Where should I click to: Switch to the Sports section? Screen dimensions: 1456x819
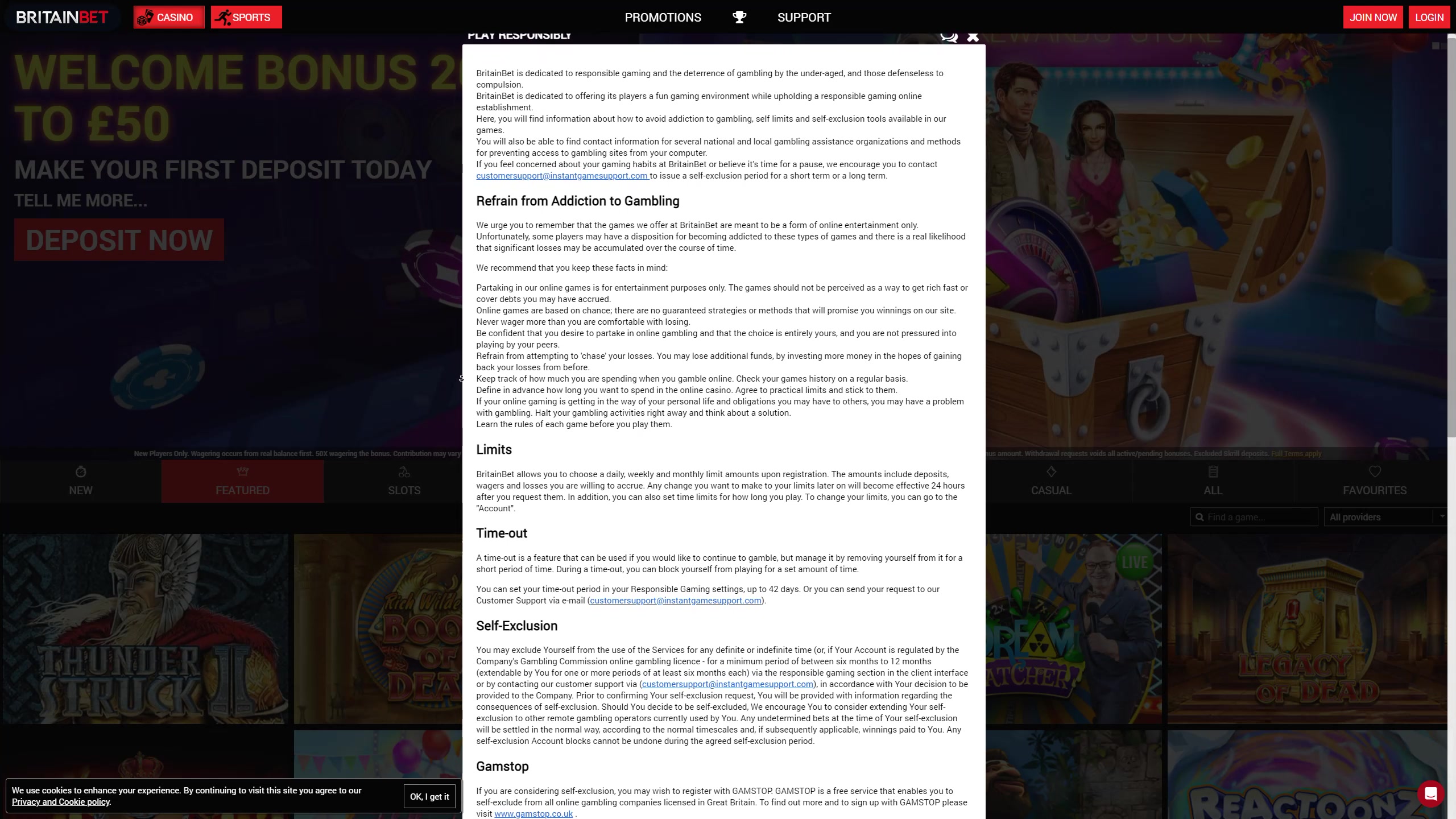[x=246, y=17]
